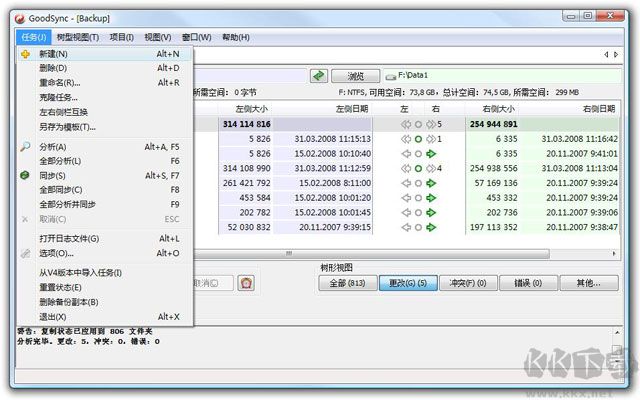640x400 pixels.
Task: Toggle the center circle in the top summary row
Action: [x=418, y=125]
